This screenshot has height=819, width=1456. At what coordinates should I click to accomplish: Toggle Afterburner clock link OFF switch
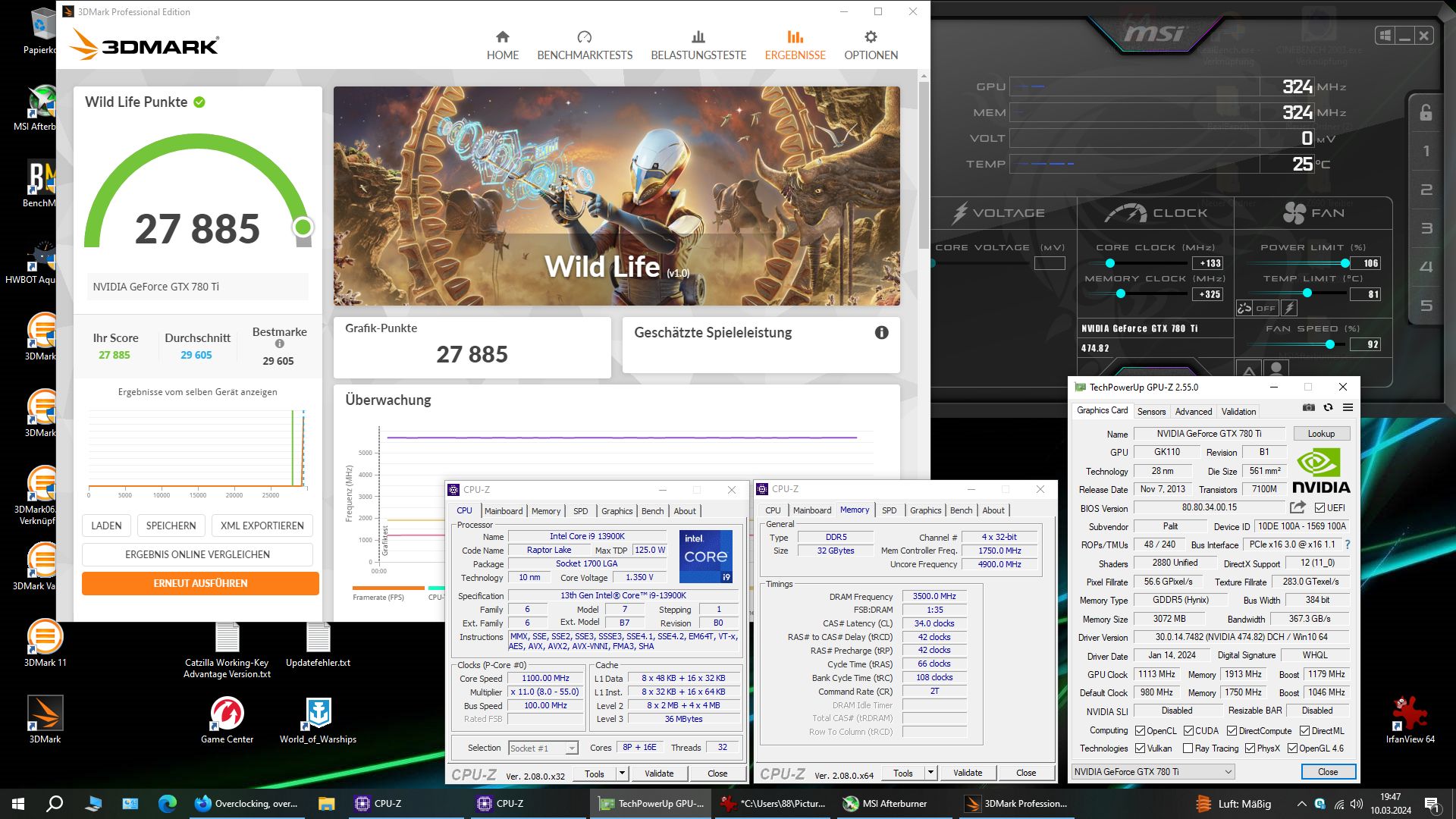pos(1257,308)
